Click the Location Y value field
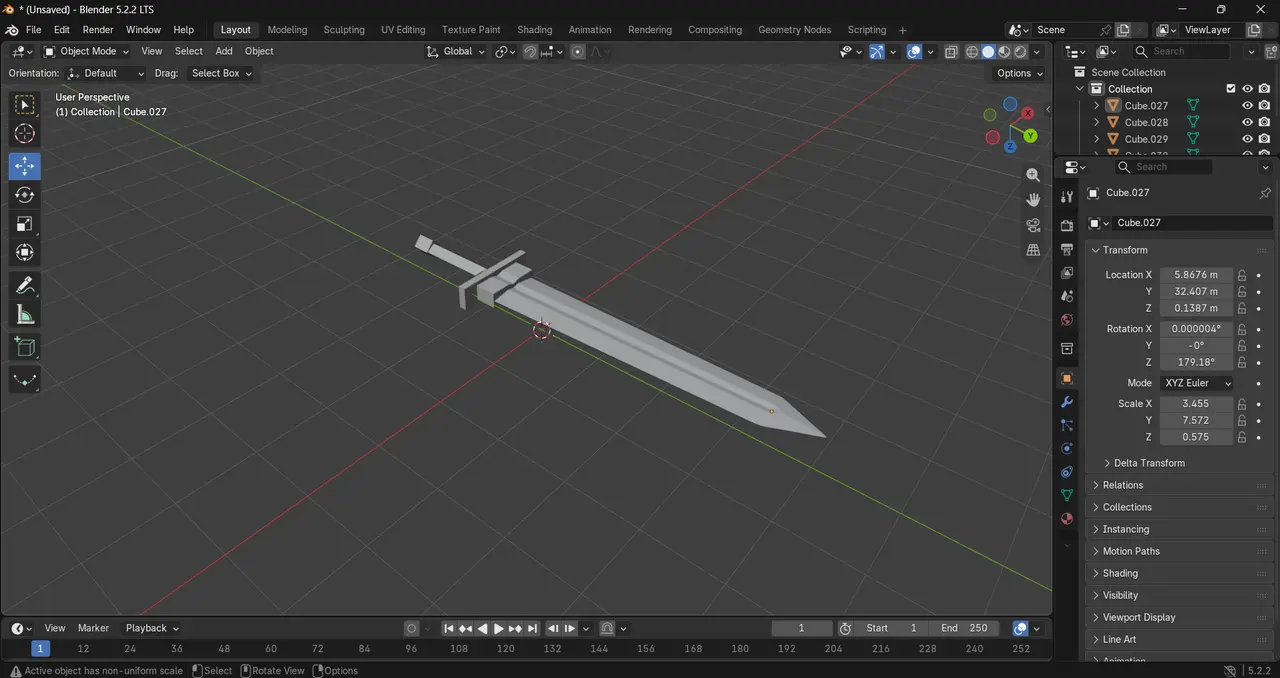 (x=1195, y=291)
